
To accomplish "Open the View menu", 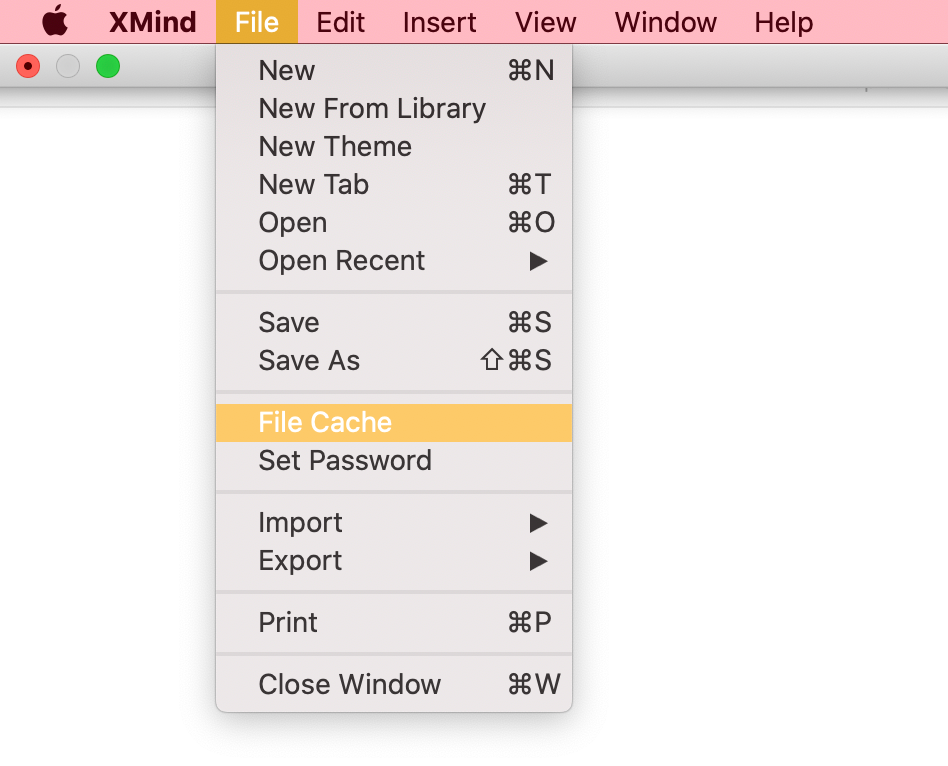I will click(545, 22).
